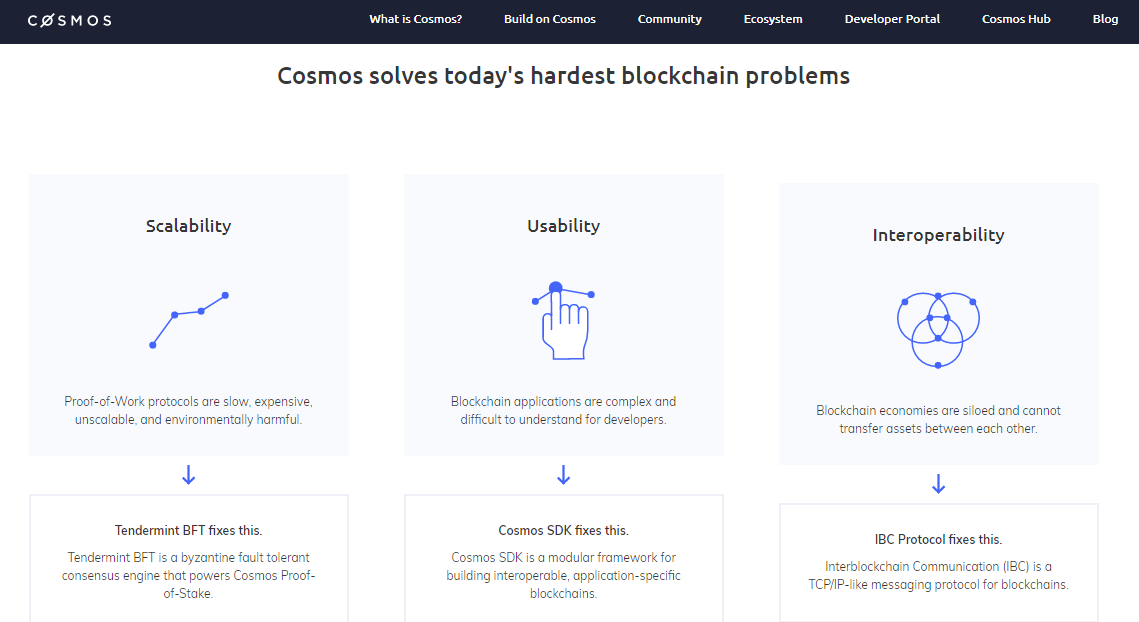The height and width of the screenshot is (622, 1139).
Task: Click the Interoperability overlapping circles icon
Action: pos(939,329)
